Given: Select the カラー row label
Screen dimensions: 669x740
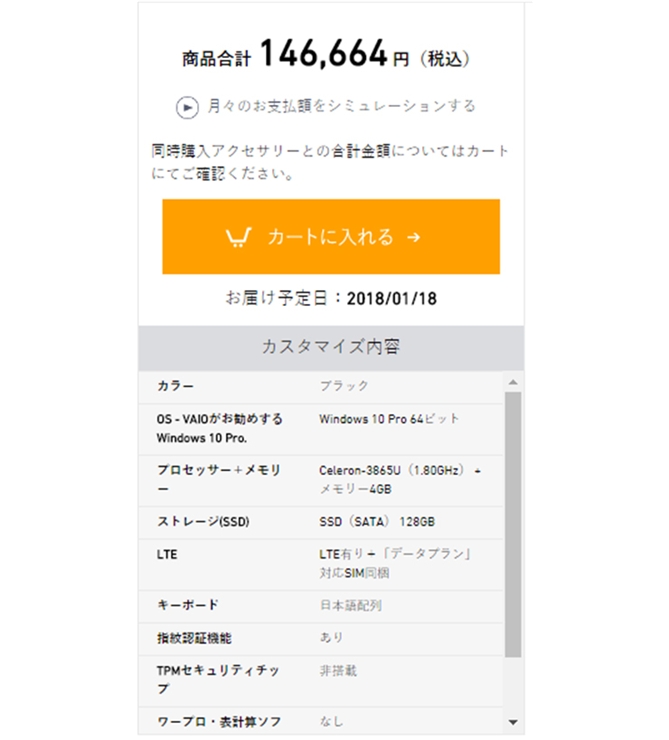Looking at the screenshot, I should click(x=175, y=386).
